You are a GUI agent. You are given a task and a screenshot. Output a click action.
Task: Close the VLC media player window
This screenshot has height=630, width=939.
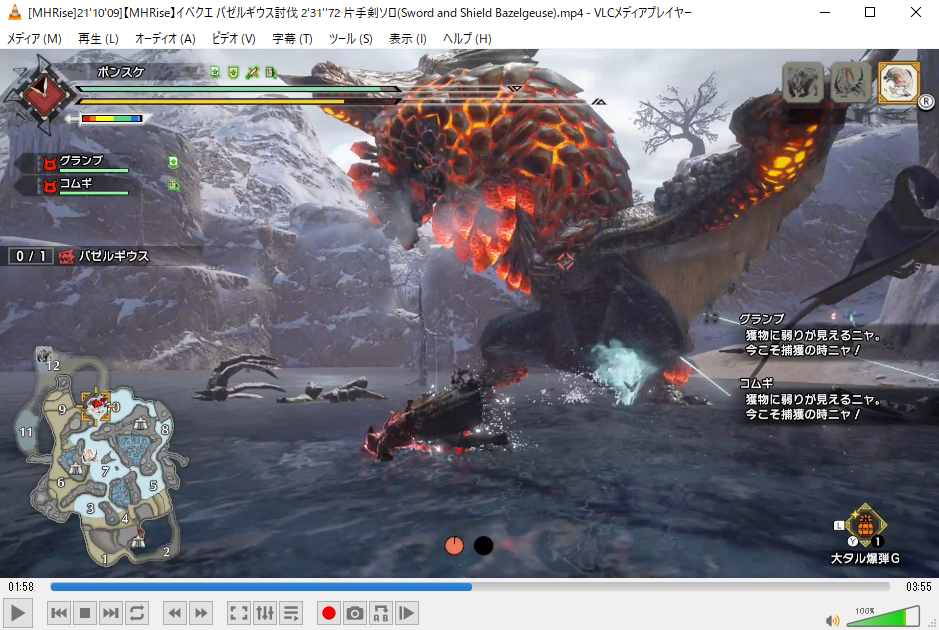916,13
